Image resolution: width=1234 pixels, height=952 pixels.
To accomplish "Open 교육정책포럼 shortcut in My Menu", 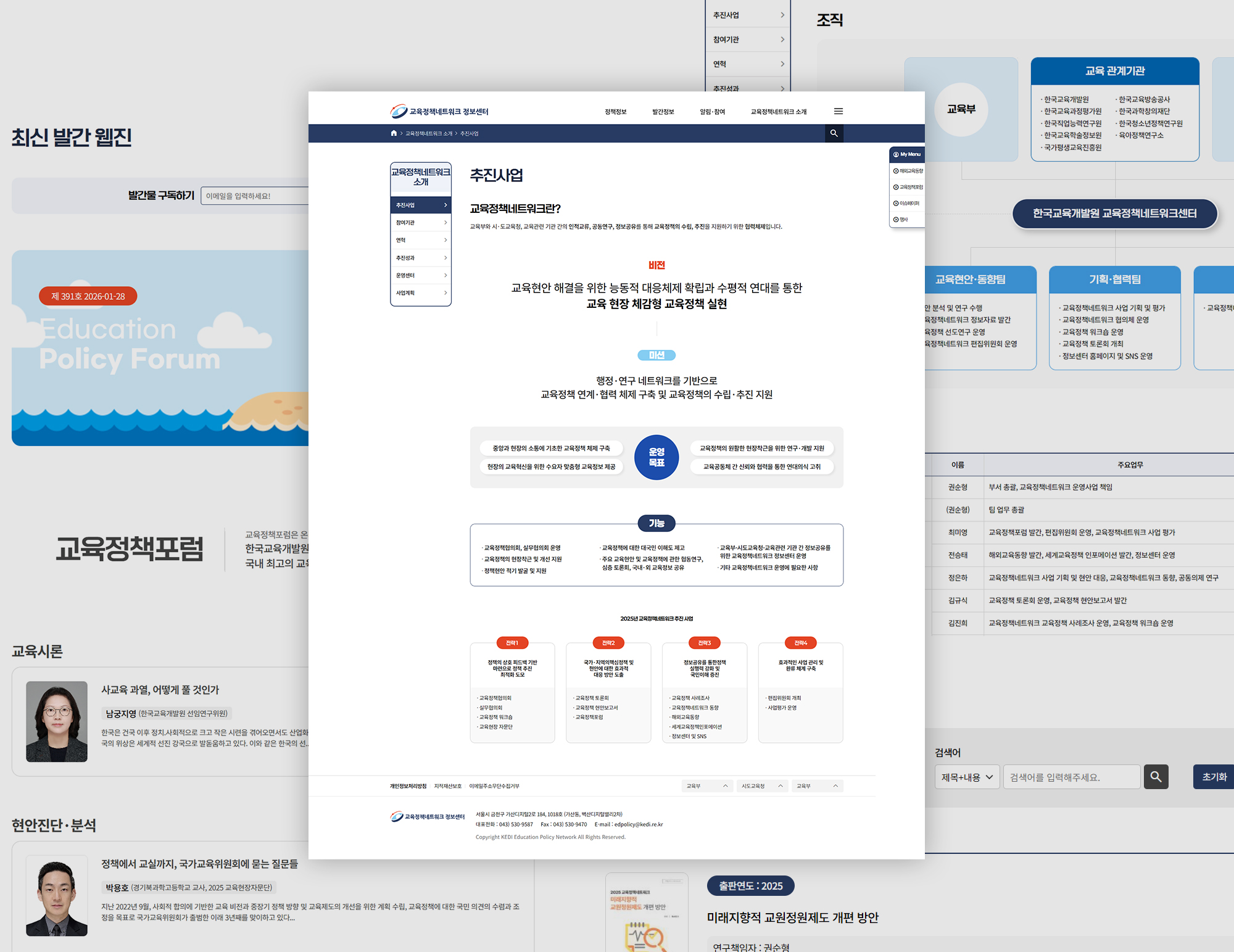I will (x=908, y=187).
